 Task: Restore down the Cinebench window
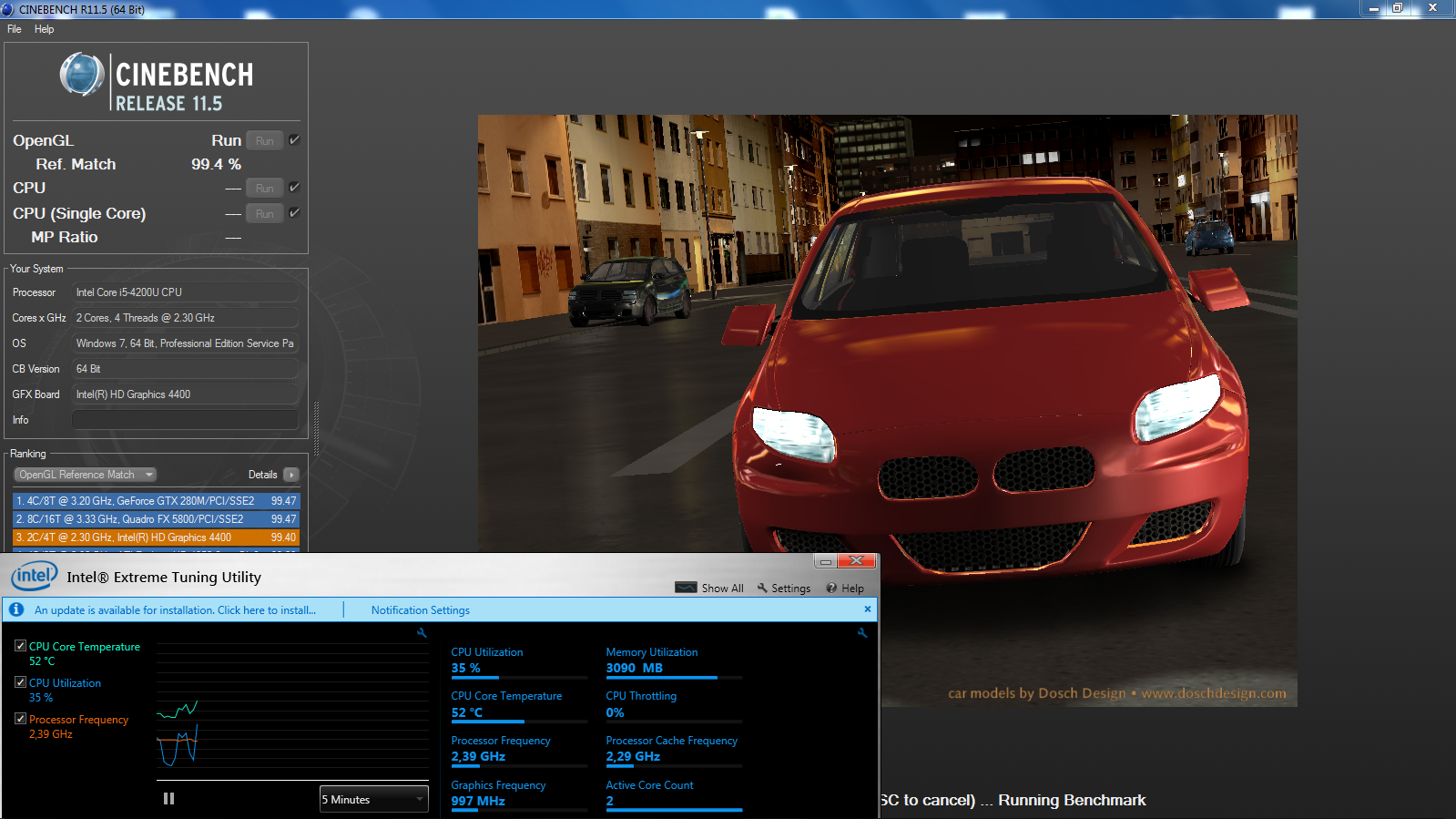1398,8
